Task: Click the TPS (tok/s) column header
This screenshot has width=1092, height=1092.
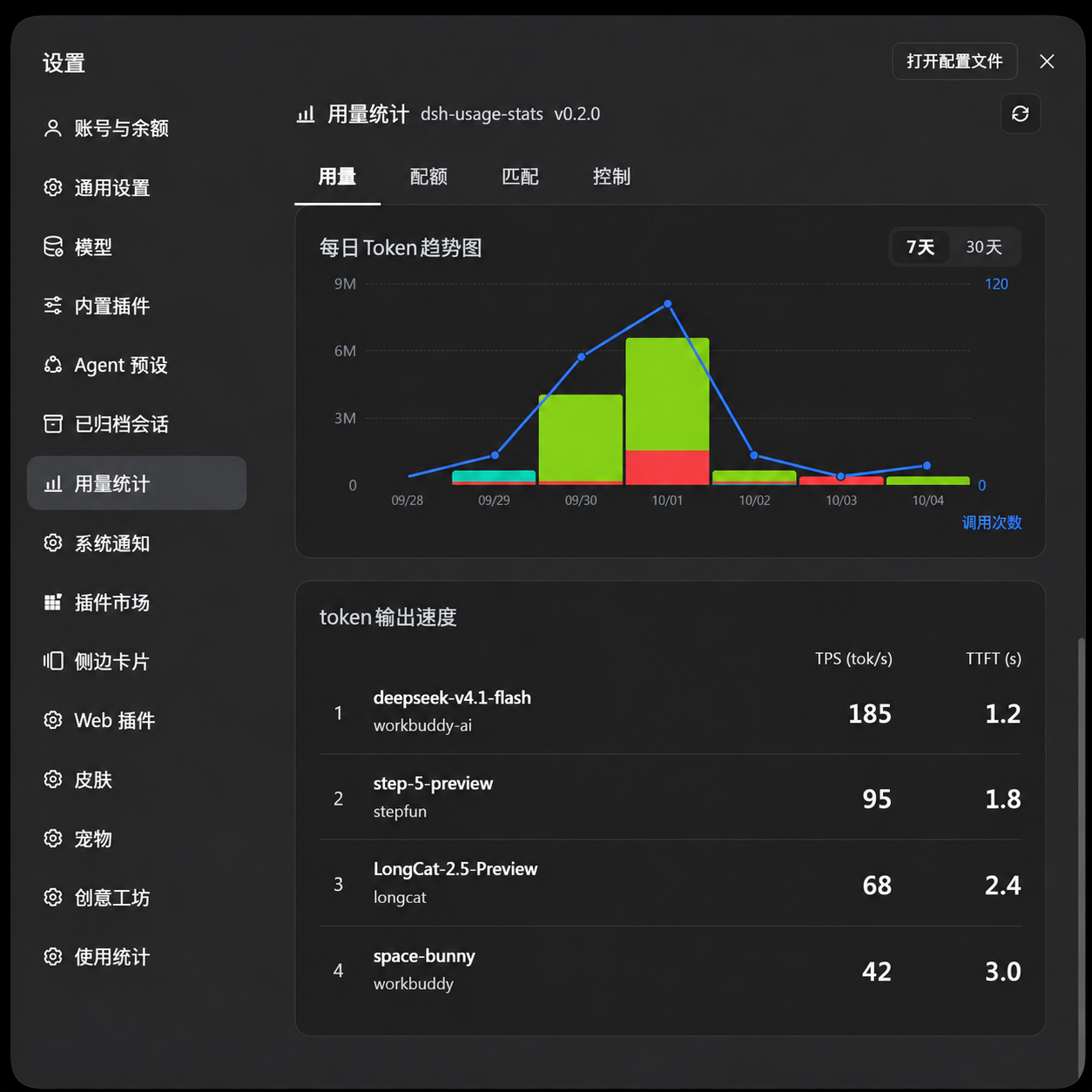Action: click(x=853, y=658)
